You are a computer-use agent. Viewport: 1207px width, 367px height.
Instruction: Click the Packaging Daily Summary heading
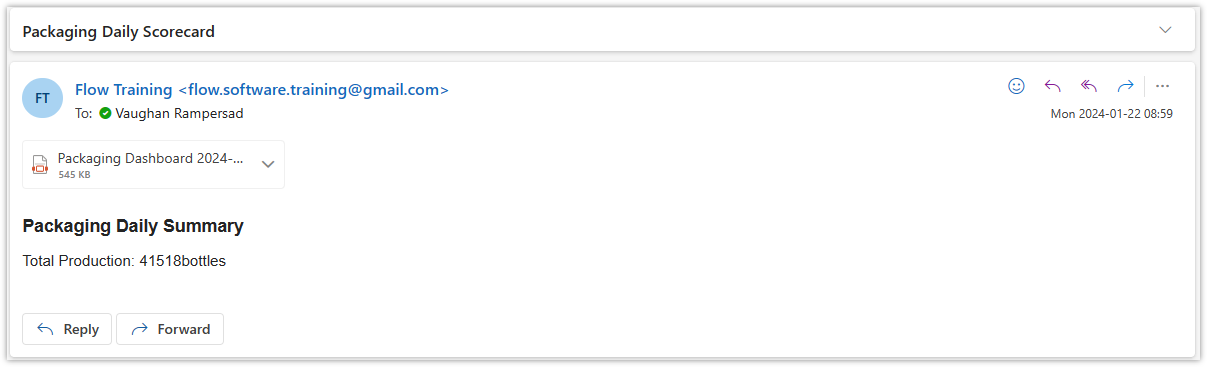tap(133, 226)
